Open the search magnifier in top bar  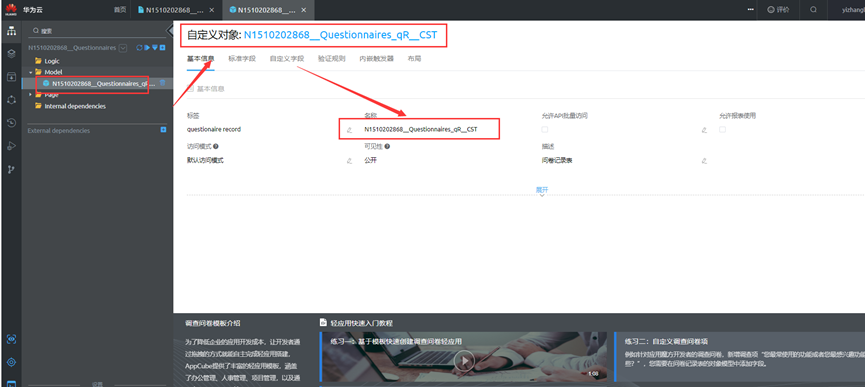(x=814, y=9)
